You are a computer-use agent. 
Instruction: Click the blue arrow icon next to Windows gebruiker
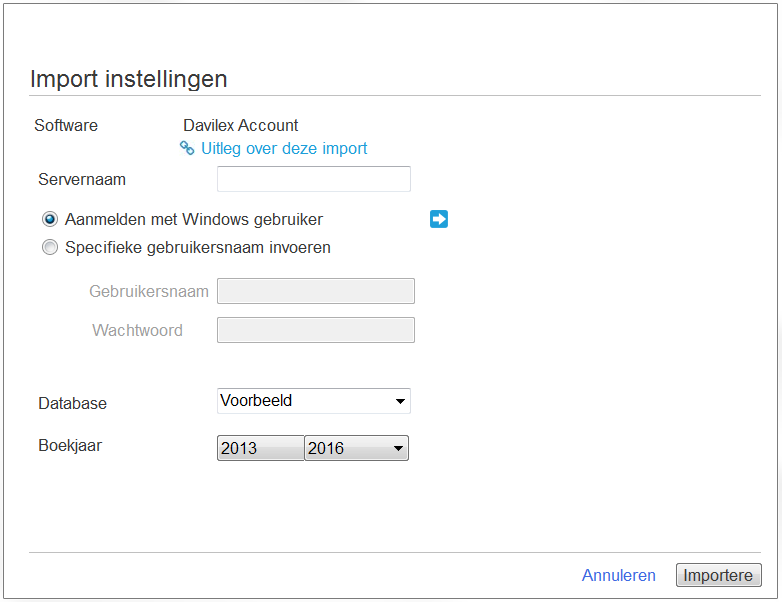439,219
